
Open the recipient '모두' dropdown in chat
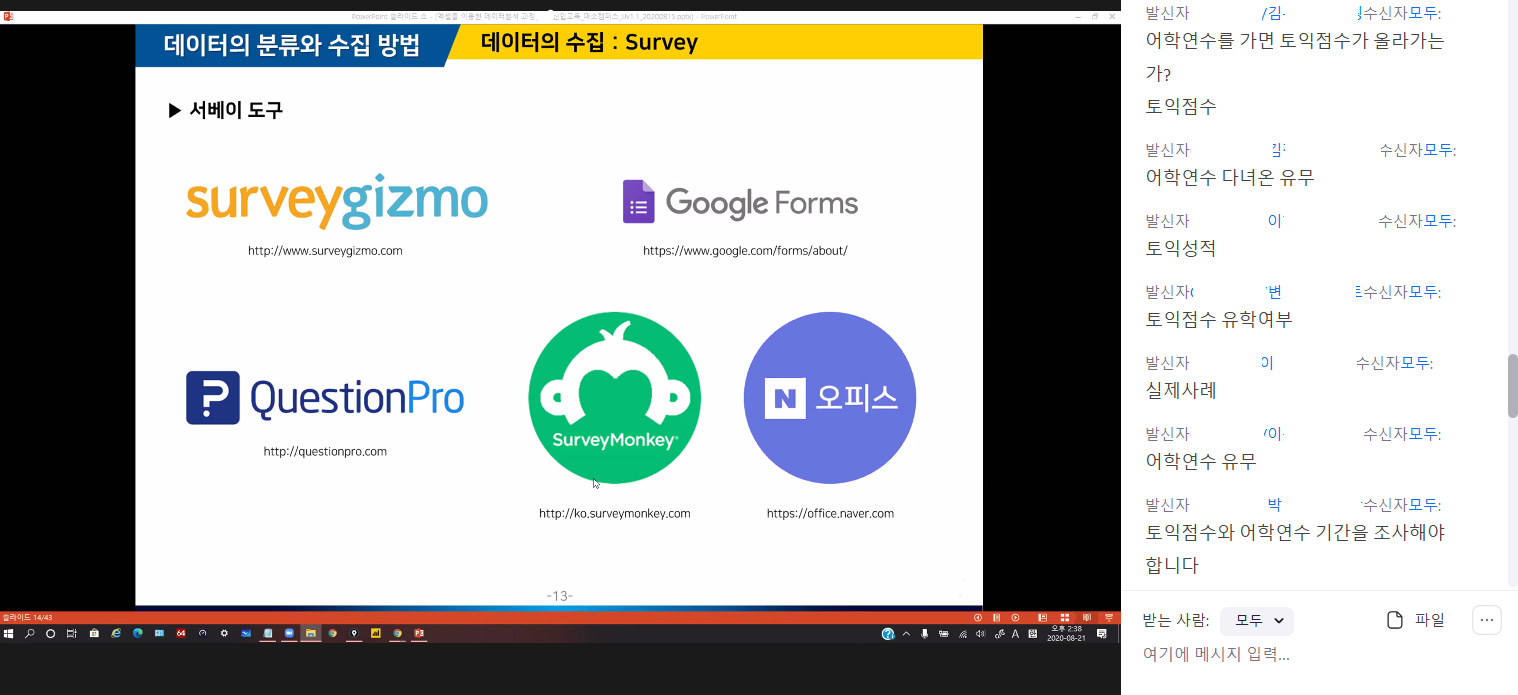click(x=1256, y=621)
